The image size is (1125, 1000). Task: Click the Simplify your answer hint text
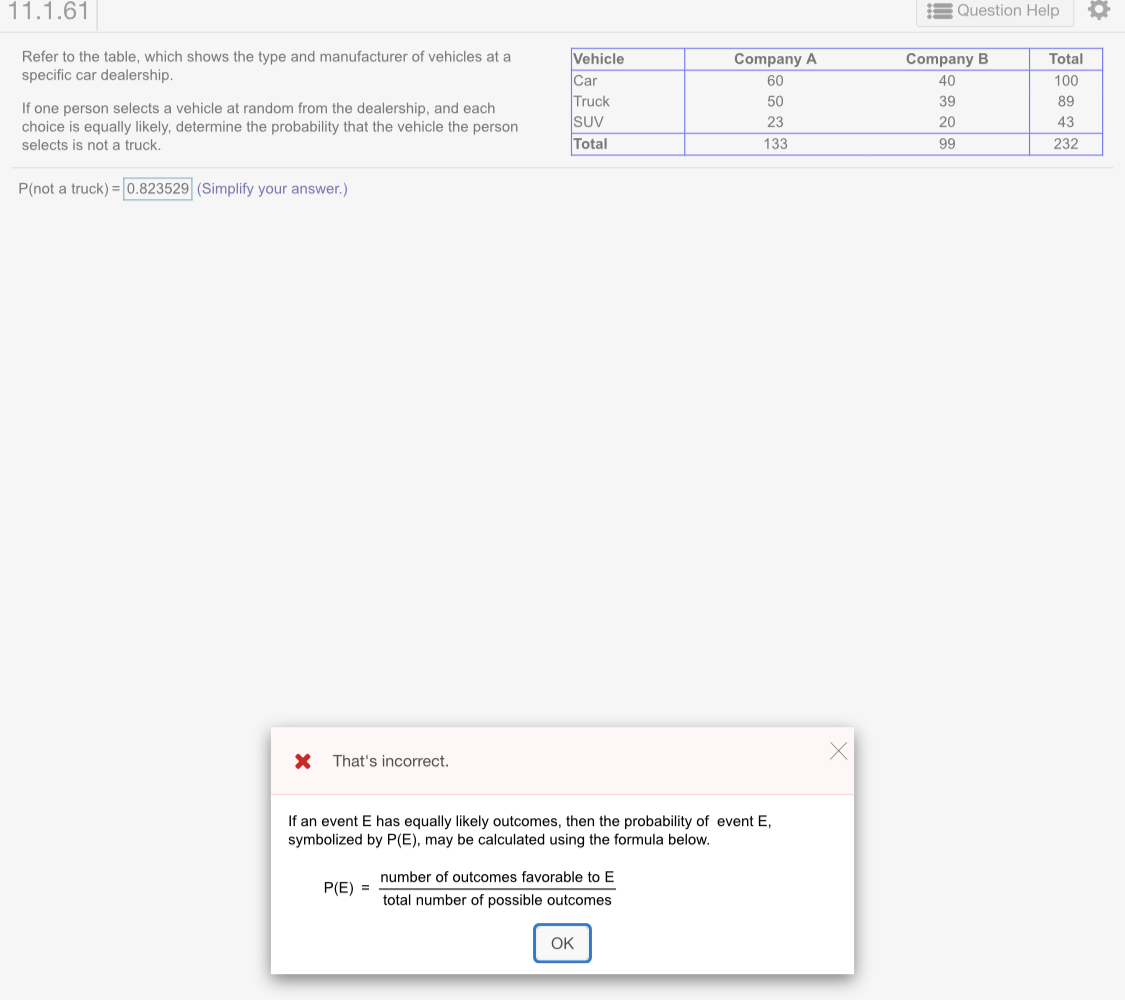[x=271, y=189]
